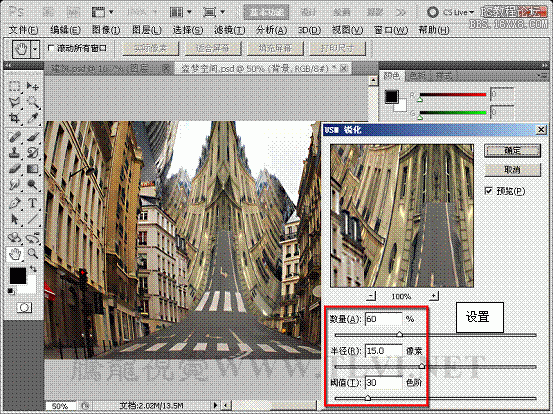
Task: Uncheck the preview checkbox in USM dialog
Action: [489, 191]
